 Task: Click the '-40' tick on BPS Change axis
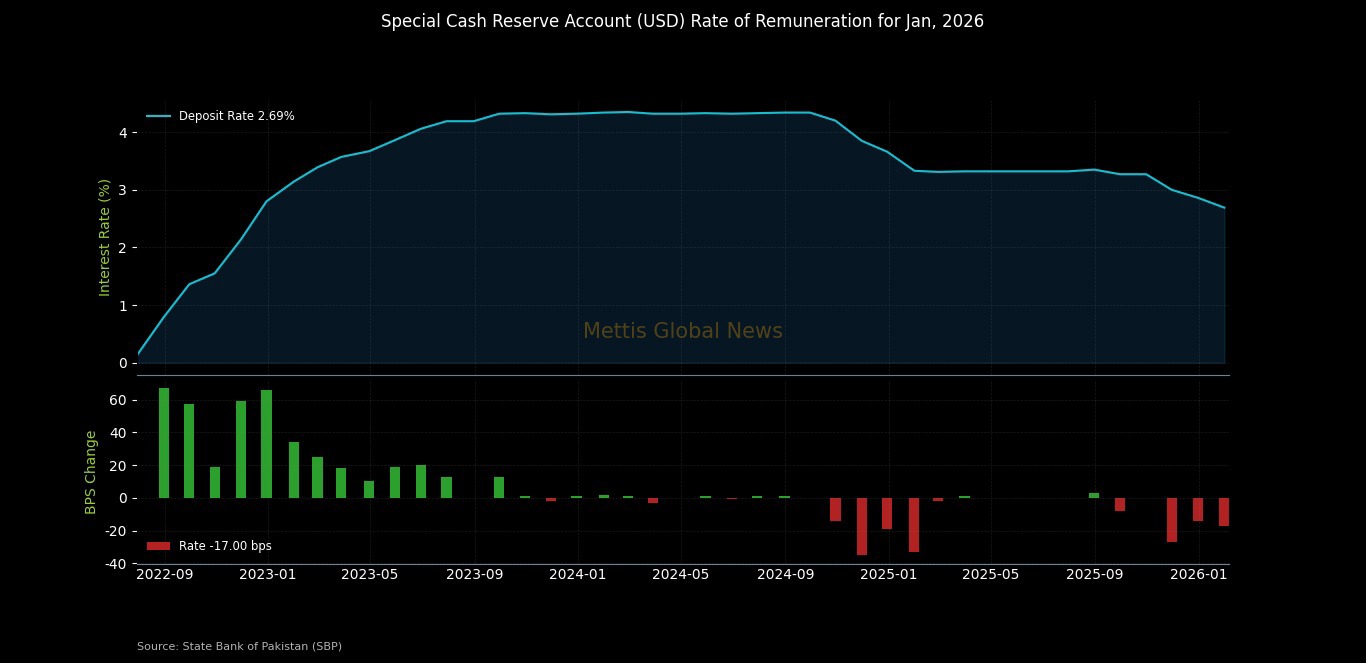coord(116,564)
